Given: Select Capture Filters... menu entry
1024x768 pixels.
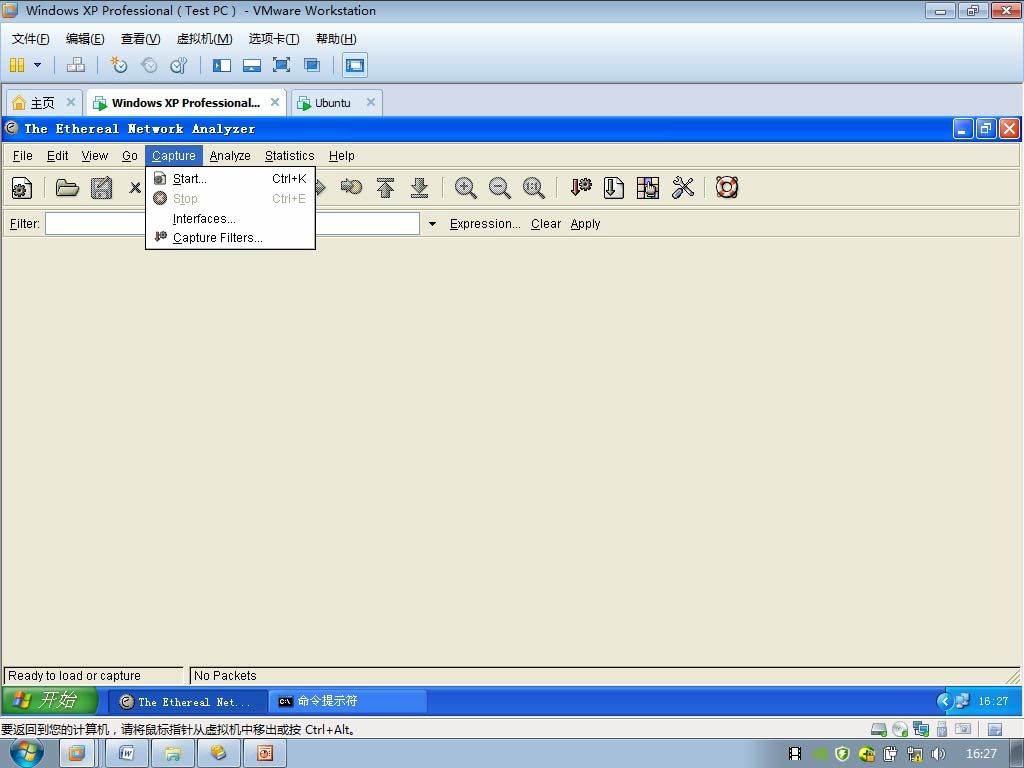Looking at the screenshot, I should [x=231, y=238].
